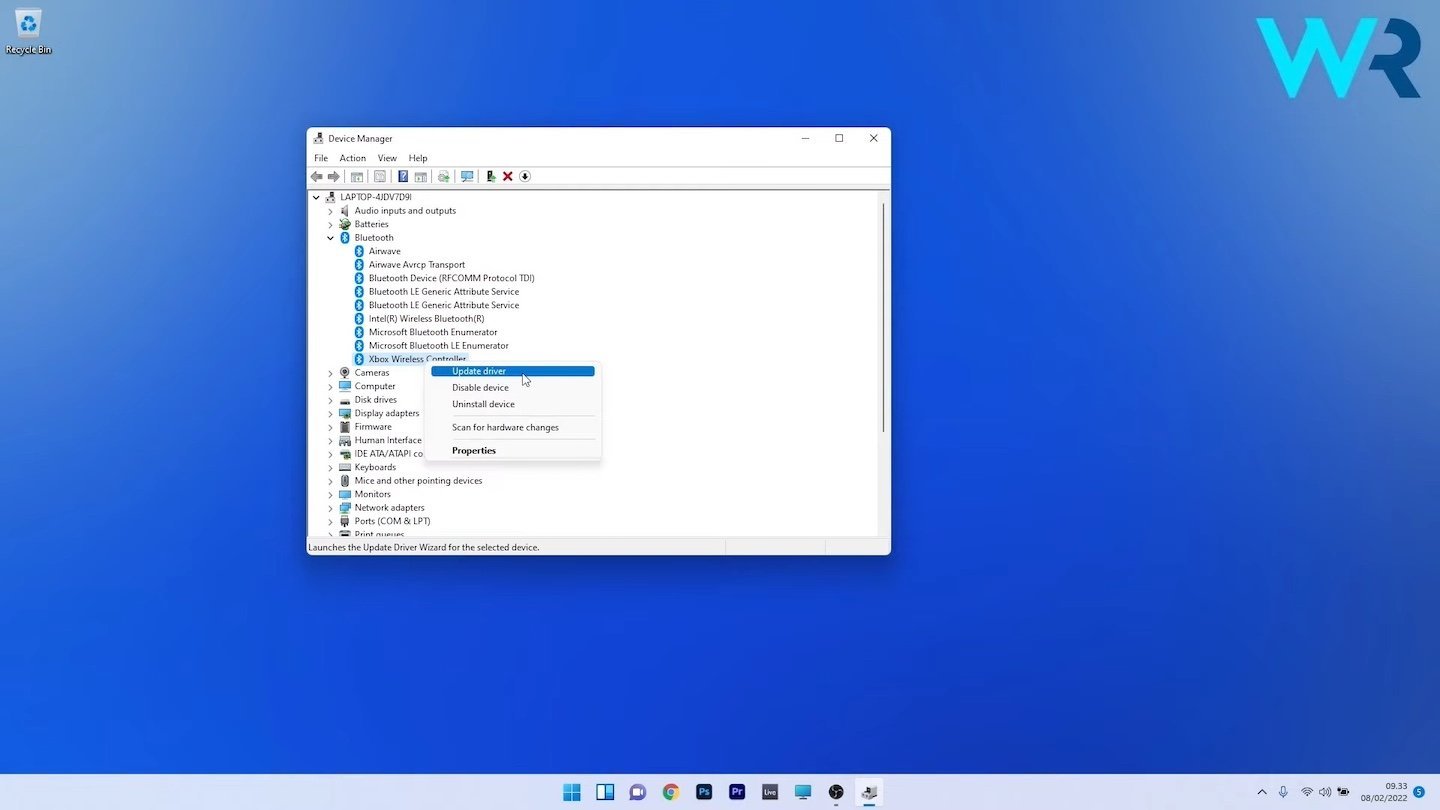Launch Google Chrome from the taskbar
The image size is (1440, 810).
pyautogui.click(x=671, y=792)
